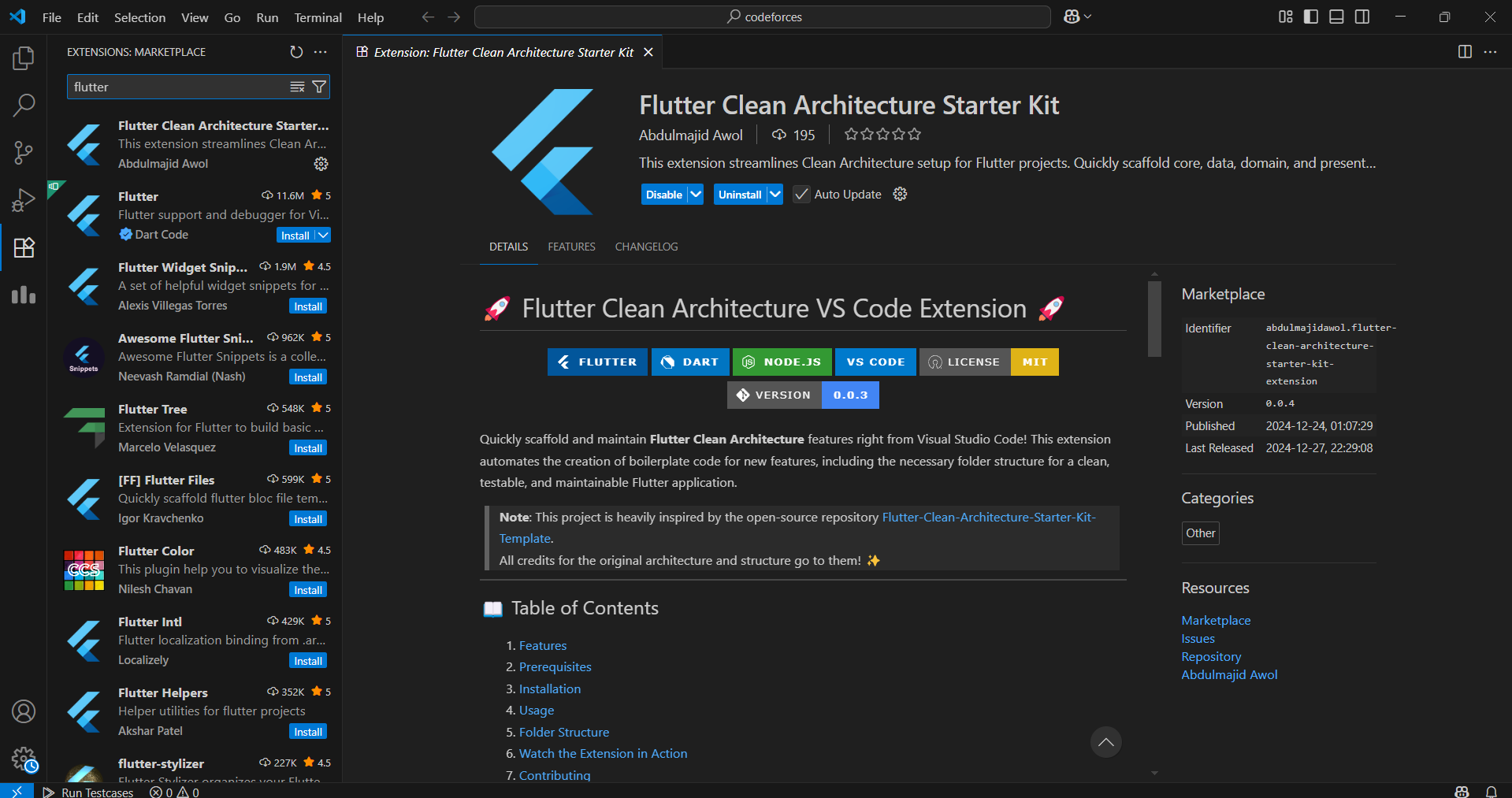Viewport: 1512px width, 798px height.
Task: Refresh the extensions marketplace list
Action: pos(296,52)
